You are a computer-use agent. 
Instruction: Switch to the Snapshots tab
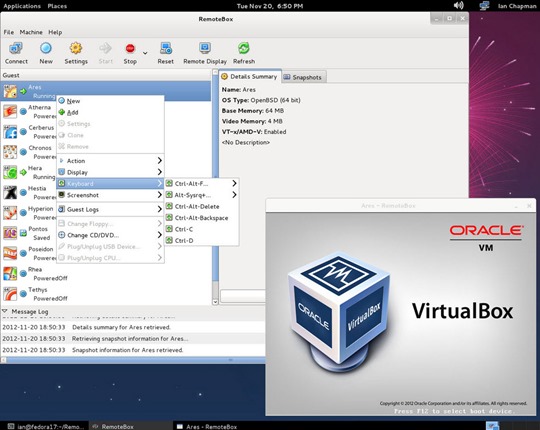[x=304, y=77]
